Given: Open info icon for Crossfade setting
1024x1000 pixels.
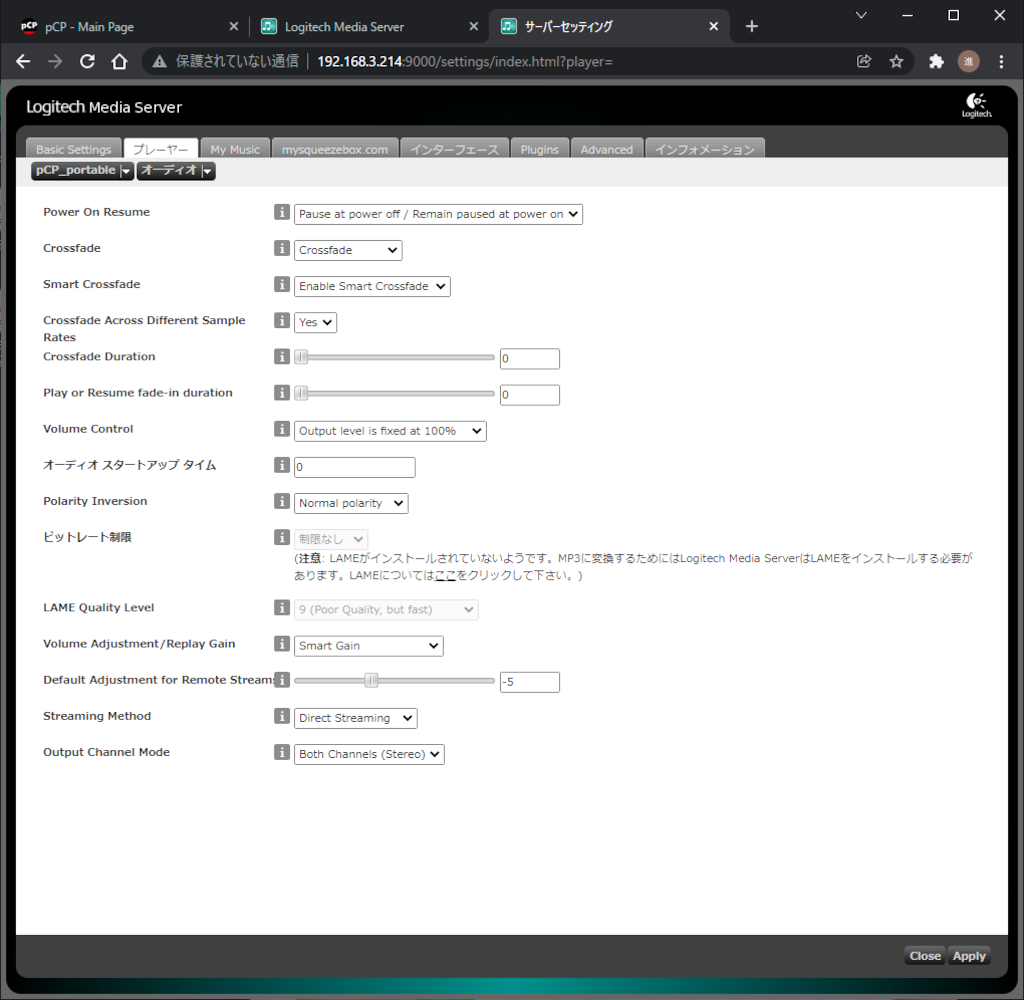Looking at the screenshot, I should click(x=281, y=248).
